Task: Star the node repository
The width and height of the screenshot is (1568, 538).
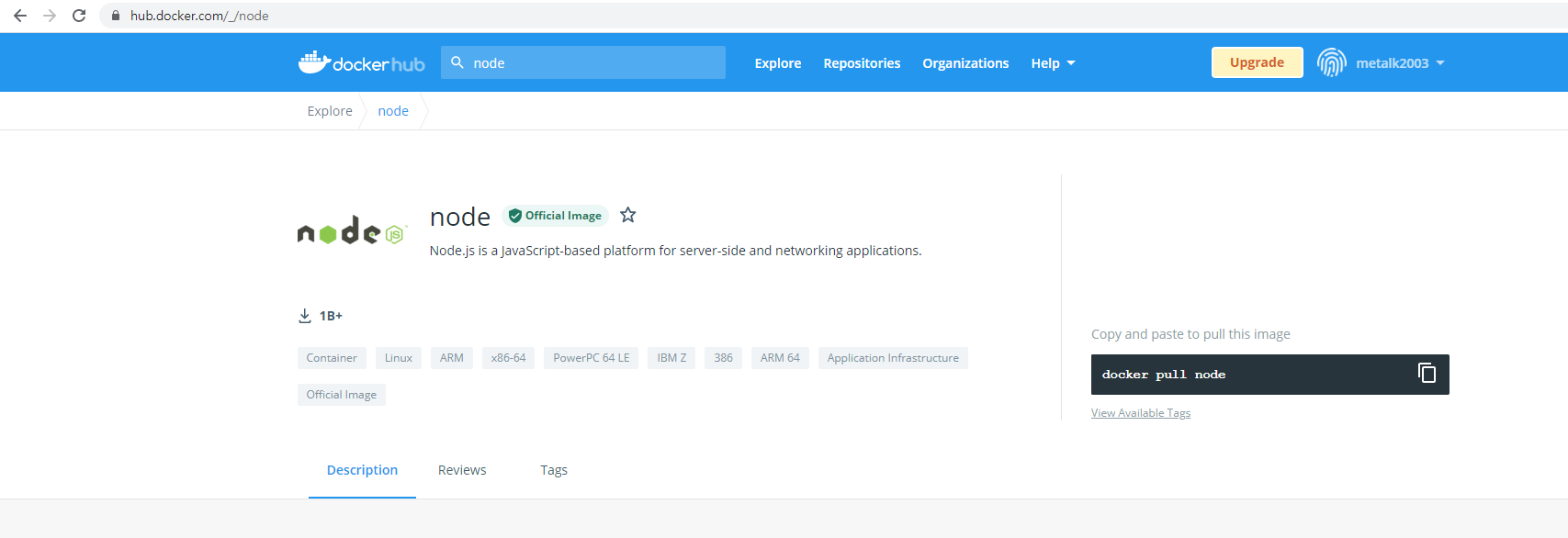Action: (x=628, y=215)
